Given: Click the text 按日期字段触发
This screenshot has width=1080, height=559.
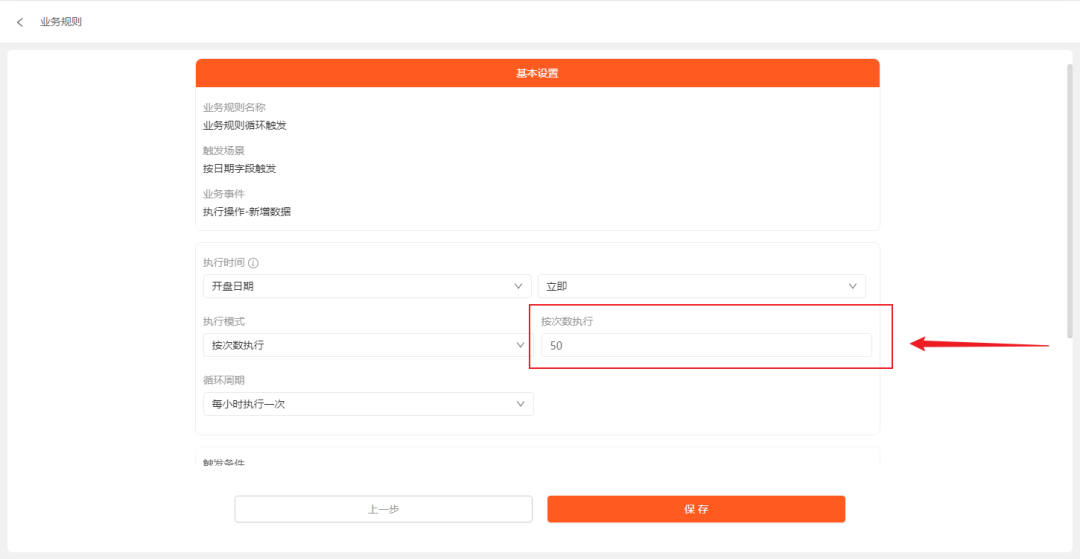Looking at the screenshot, I should (240, 169).
